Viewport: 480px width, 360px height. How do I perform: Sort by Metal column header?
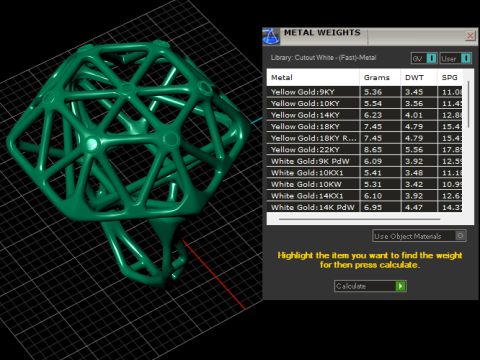[x=313, y=78]
